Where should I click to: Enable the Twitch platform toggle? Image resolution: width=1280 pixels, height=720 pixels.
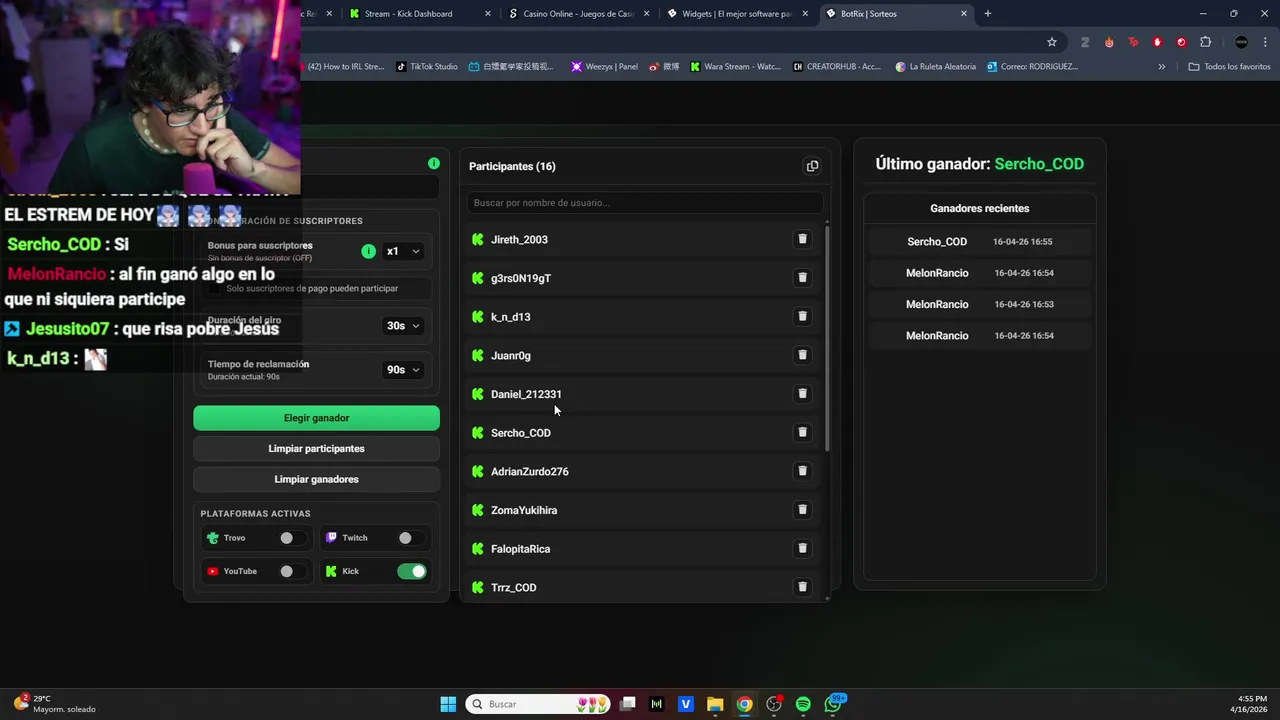tap(411, 538)
